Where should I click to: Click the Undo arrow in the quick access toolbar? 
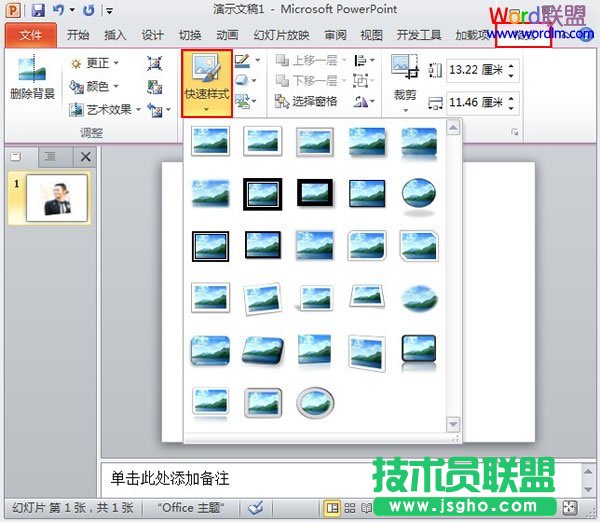pyautogui.click(x=59, y=11)
